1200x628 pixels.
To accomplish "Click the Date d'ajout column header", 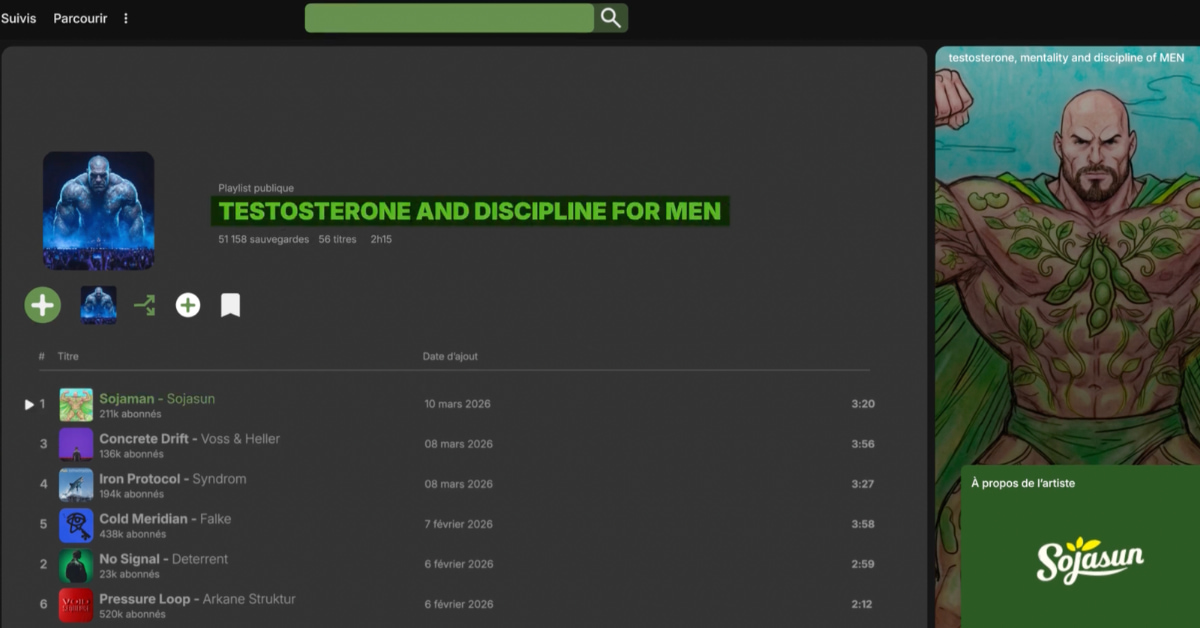I will click(x=450, y=356).
